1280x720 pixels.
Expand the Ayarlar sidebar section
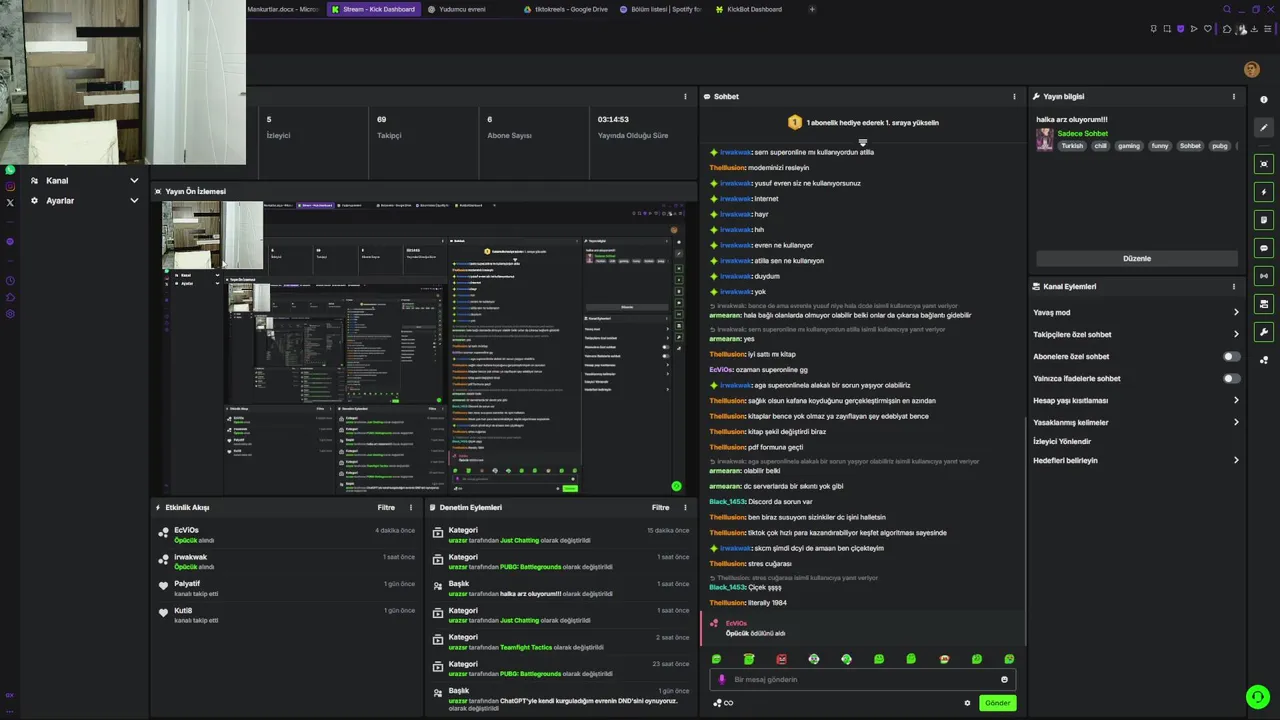(x=84, y=201)
